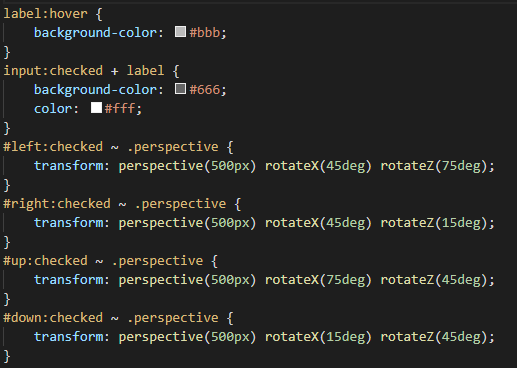Place cursor in '#right:checked ~ .perspective' selector
517x368 pixels.
pyautogui.click(x=115, y=204)
